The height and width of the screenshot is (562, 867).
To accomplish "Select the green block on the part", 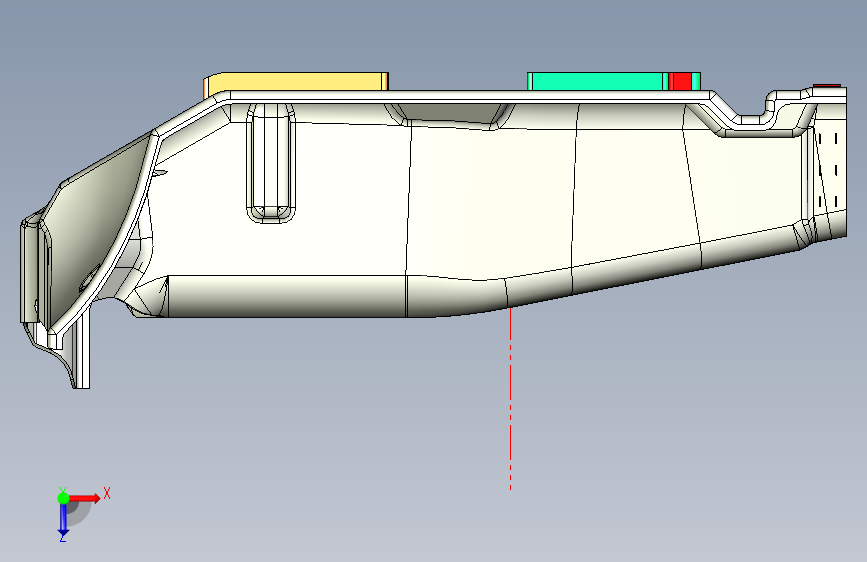I will (596, 81).
